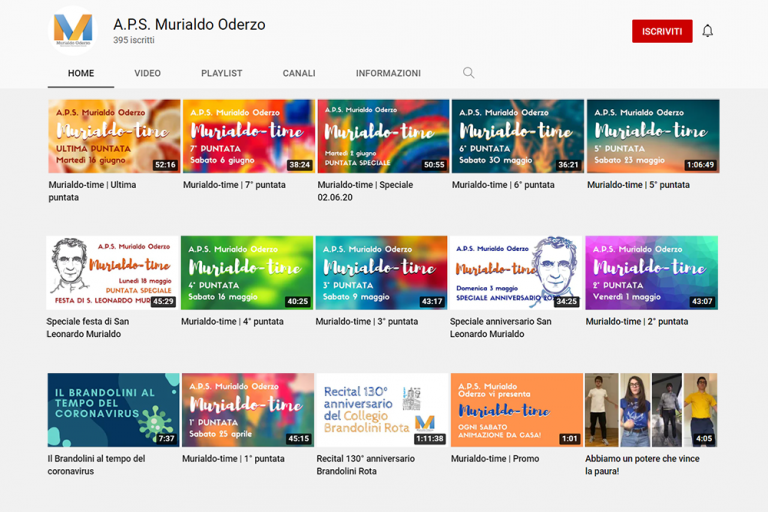Click title 'Murialdo-time | 7° puntata'
The height and width of the screenshot is (512, 768).
pyautogui.click(x=234, y=185)
